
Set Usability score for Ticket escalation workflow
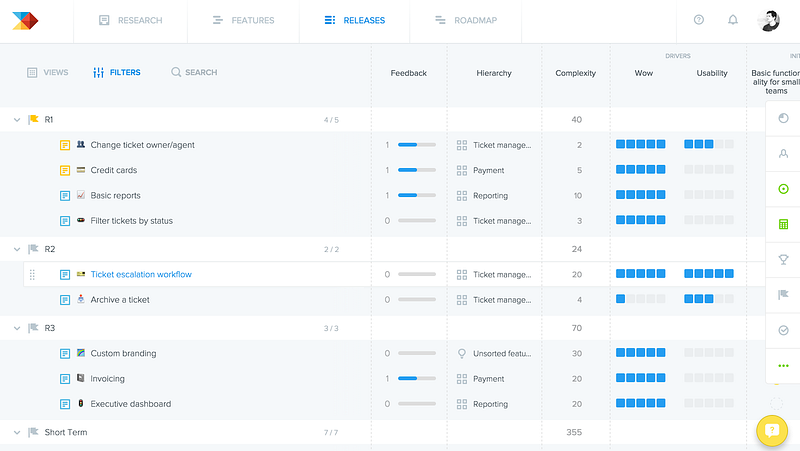pos(709,274)
